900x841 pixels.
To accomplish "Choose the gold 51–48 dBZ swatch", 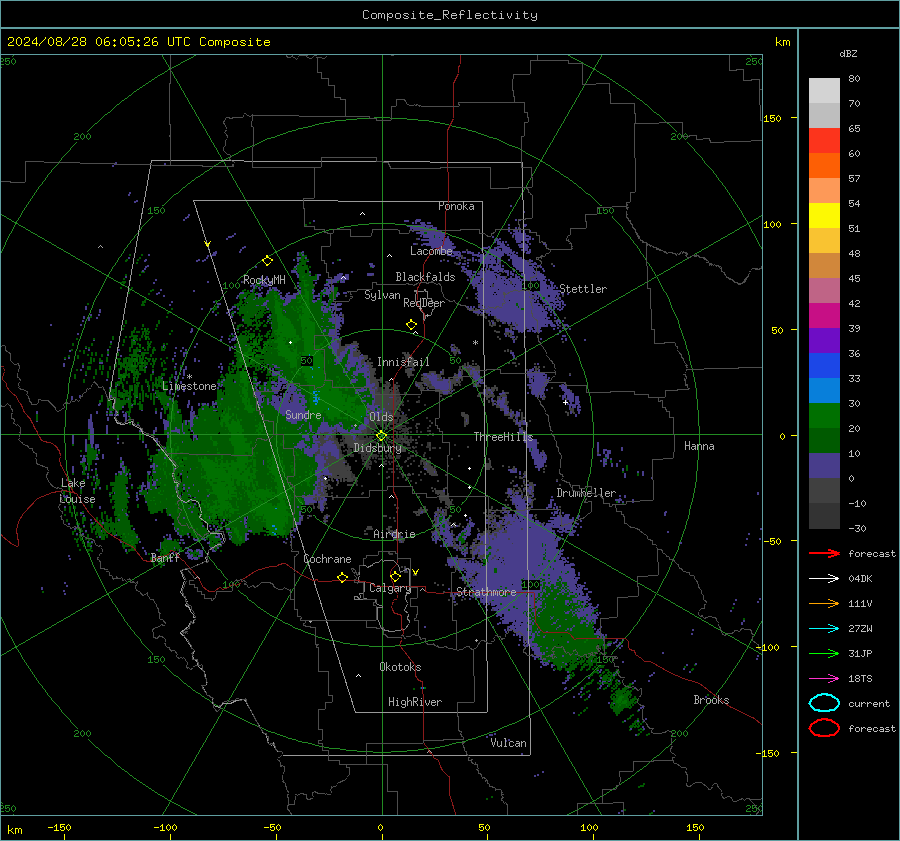I will (x=824, y=241).
